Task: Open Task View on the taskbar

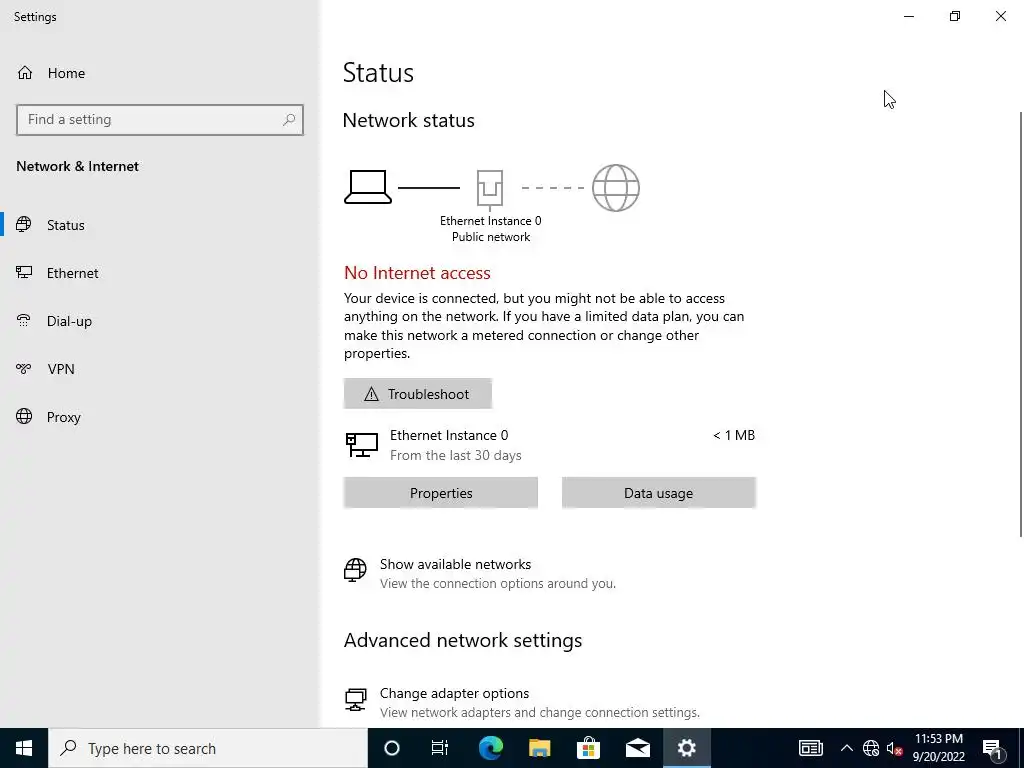Action: (440, 748)
